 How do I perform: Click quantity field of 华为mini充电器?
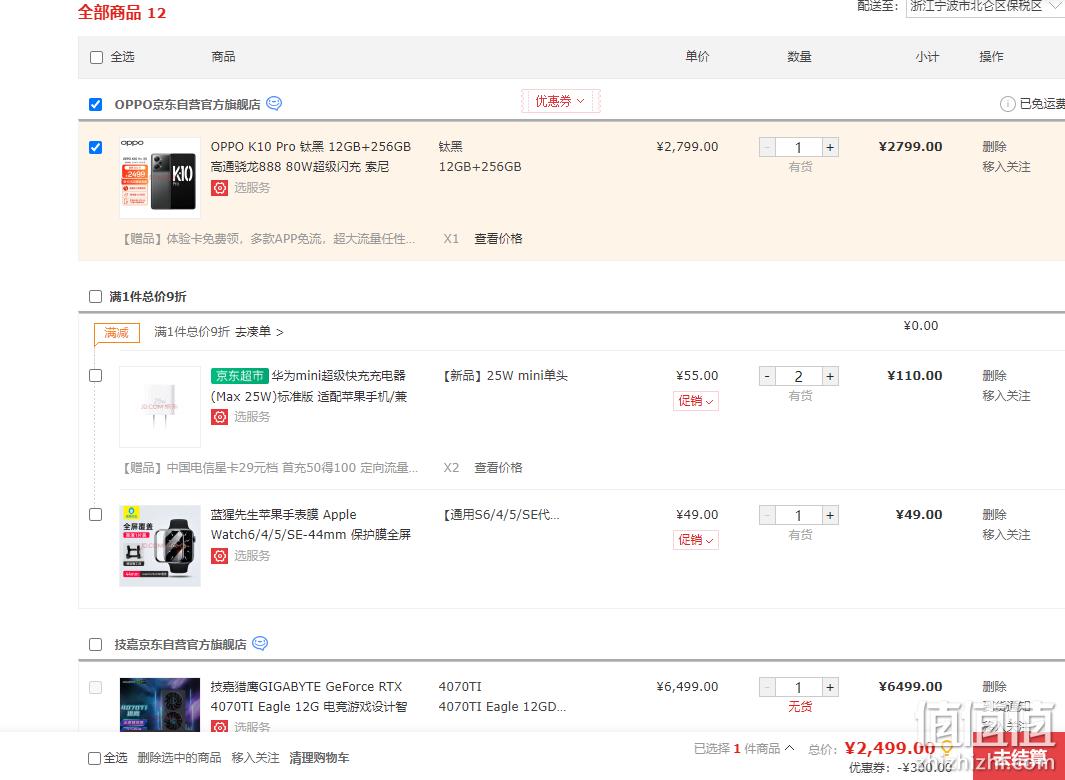click(x=799, y=376)
